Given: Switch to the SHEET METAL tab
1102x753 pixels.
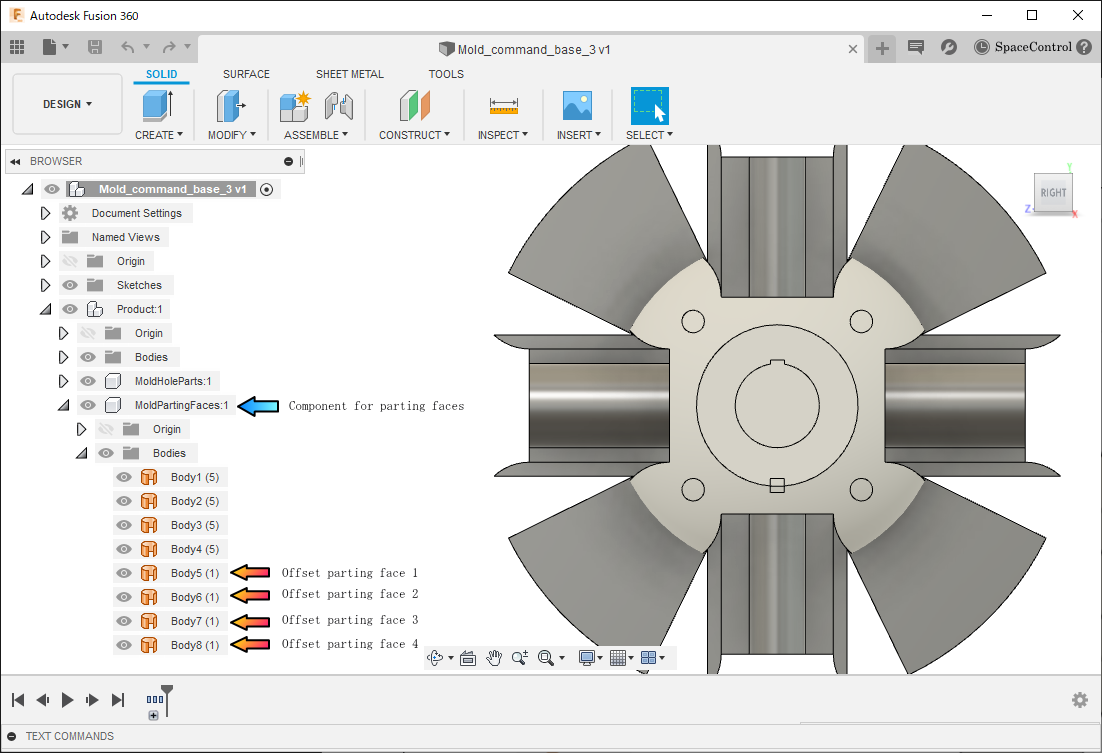Looking at the screenshot, I should click(349, 74).
